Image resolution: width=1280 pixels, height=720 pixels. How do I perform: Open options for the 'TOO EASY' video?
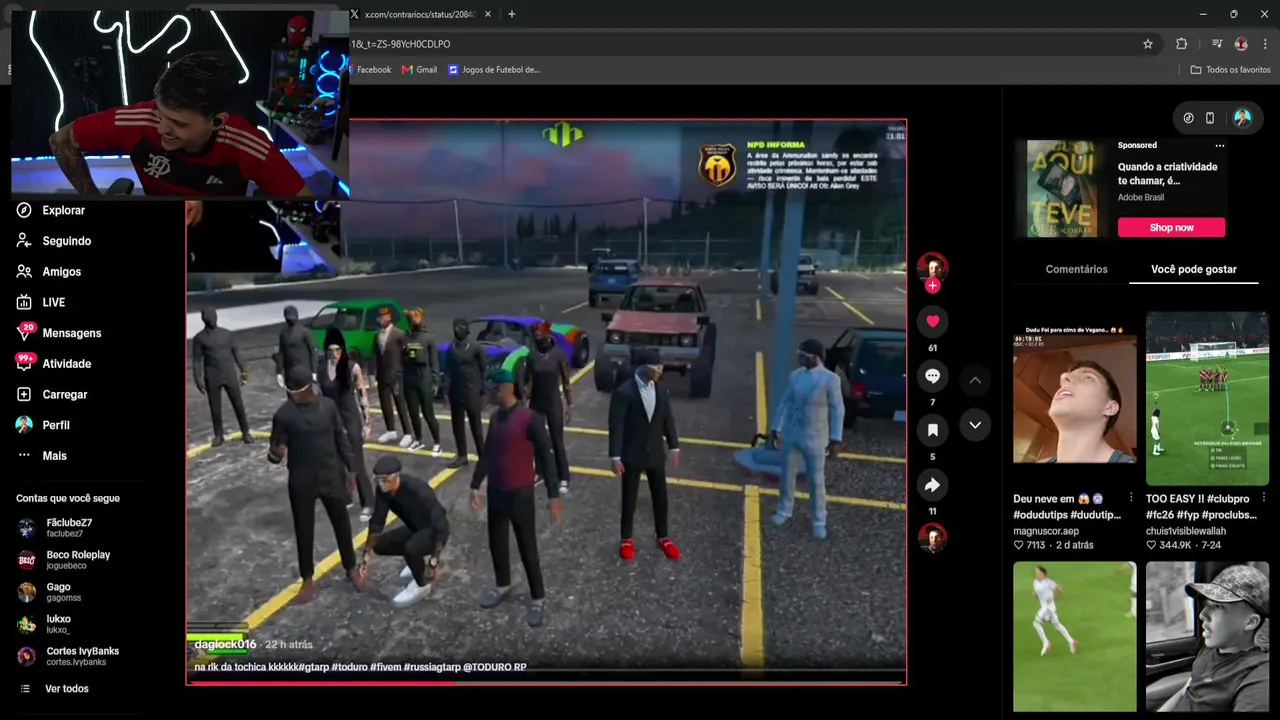click(1263, 499)
